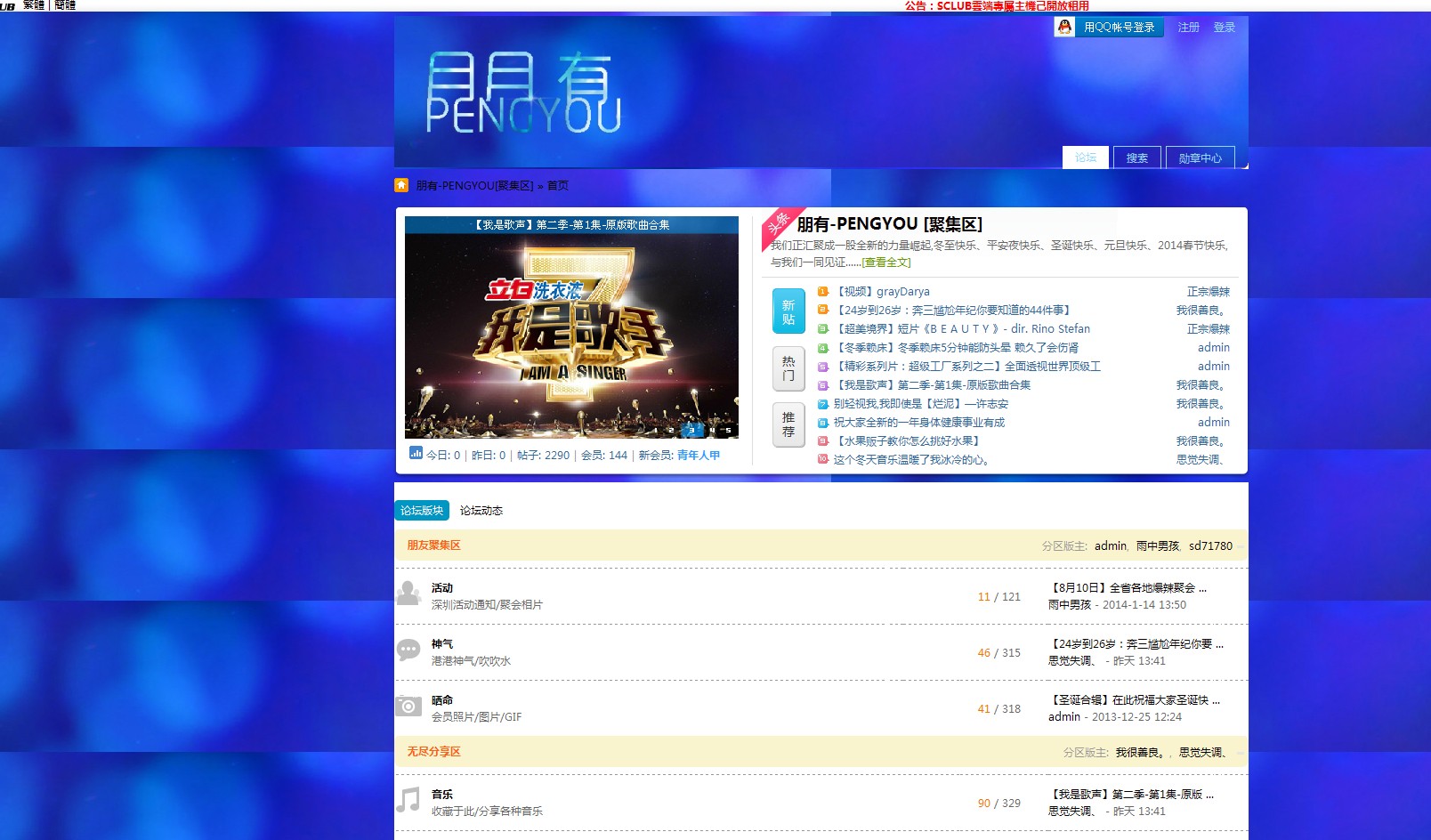Open moderator 雨中男孩 in 朋友聚集区 header
The width and height of the screenshot is (1431, 840).
1158,545
